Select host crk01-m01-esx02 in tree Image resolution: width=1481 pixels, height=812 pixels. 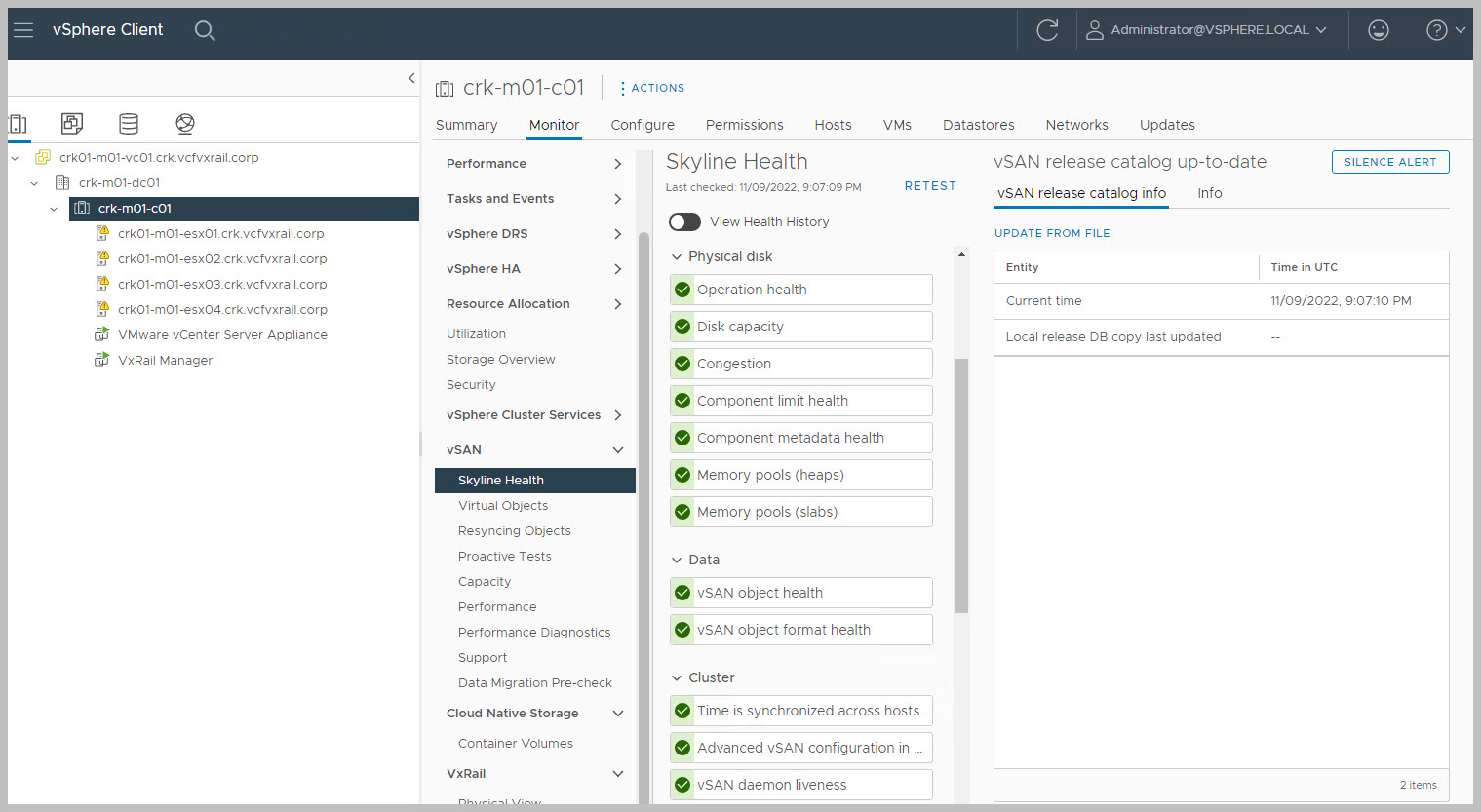coord(221,259)
